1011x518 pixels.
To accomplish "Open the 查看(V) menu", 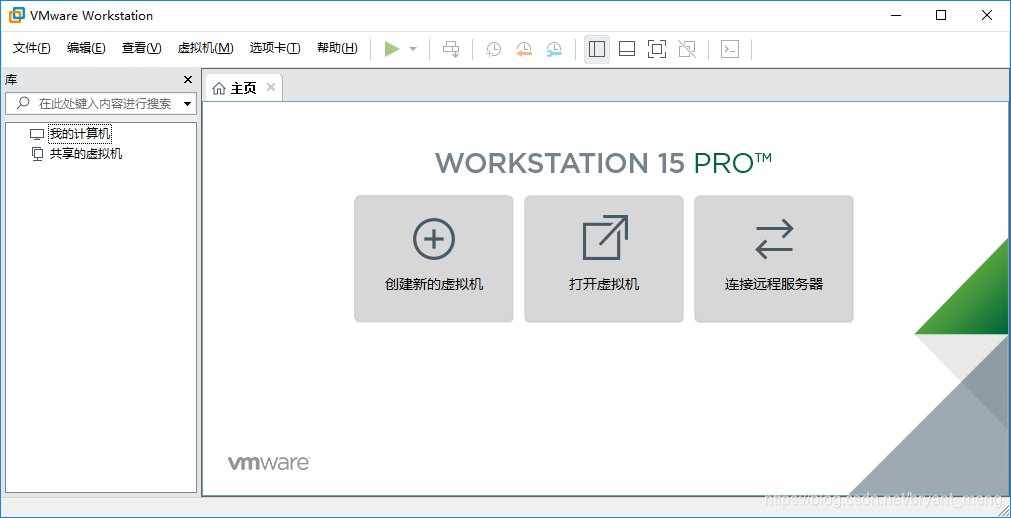I will coord(142,48).
